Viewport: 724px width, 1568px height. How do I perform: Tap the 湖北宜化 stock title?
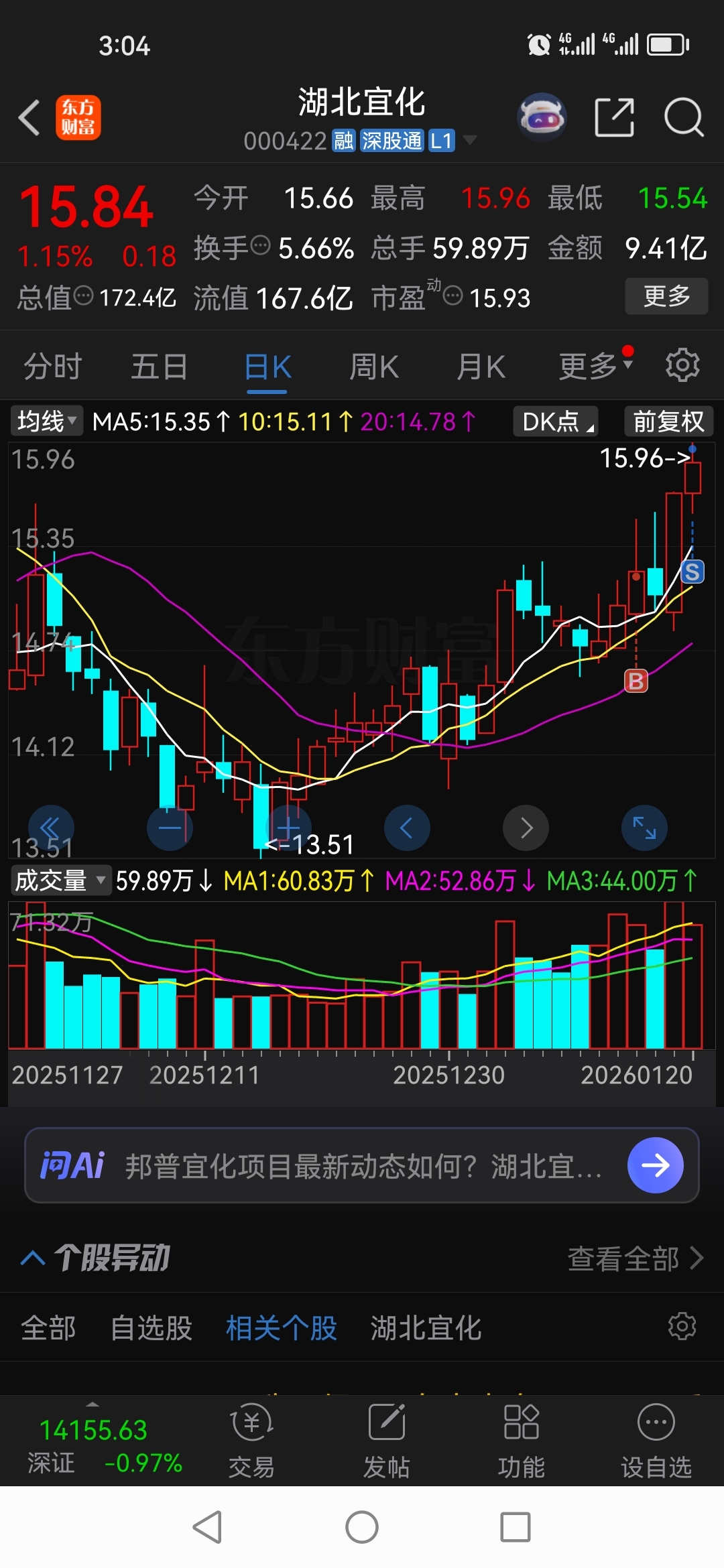361,103
